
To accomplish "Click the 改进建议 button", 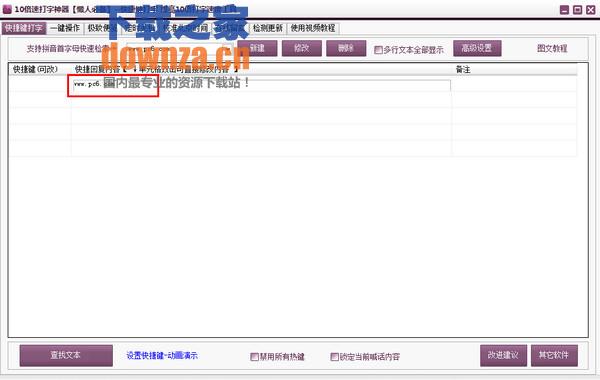I will (x=503, y=356).
